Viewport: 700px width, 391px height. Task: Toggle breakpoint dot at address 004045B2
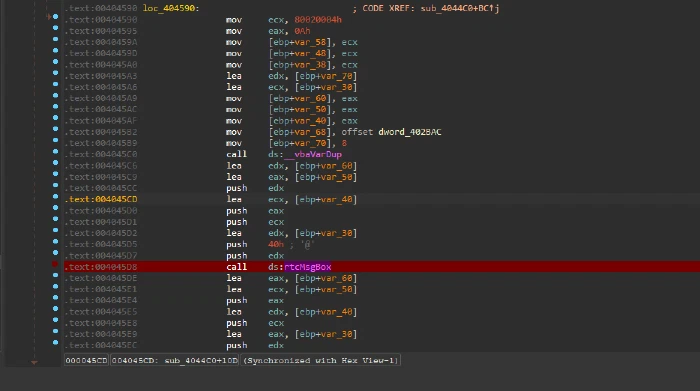coord(55,129)
